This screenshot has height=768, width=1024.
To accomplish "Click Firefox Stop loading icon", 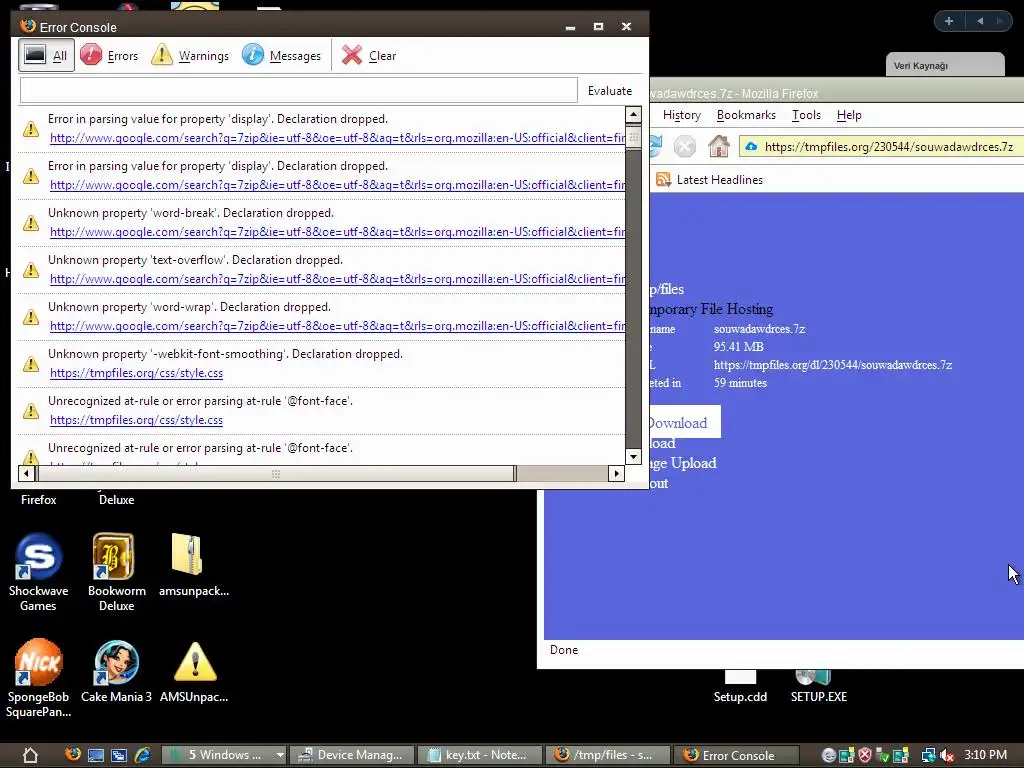I will point(684,146).
